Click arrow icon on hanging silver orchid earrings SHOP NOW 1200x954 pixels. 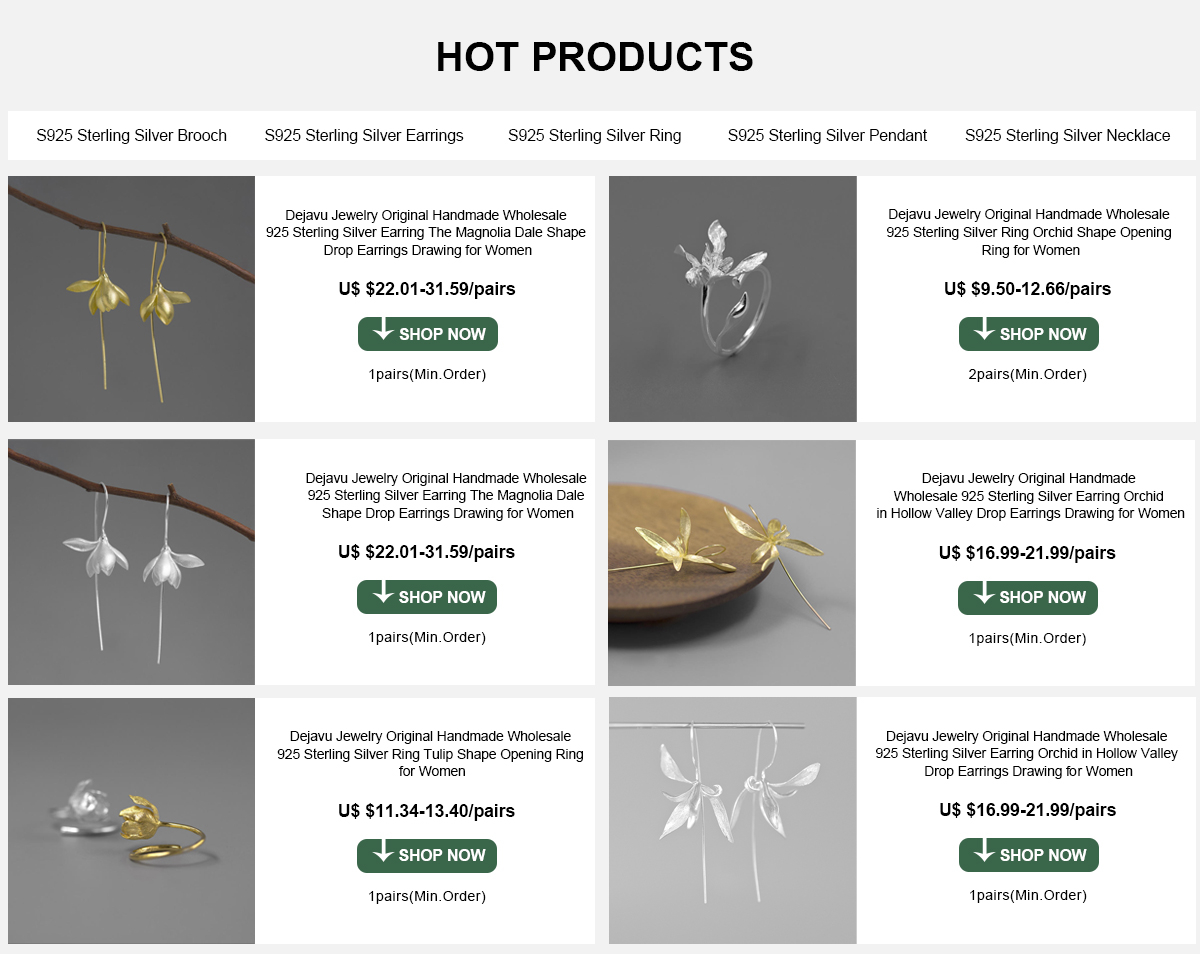coord(985,852)
